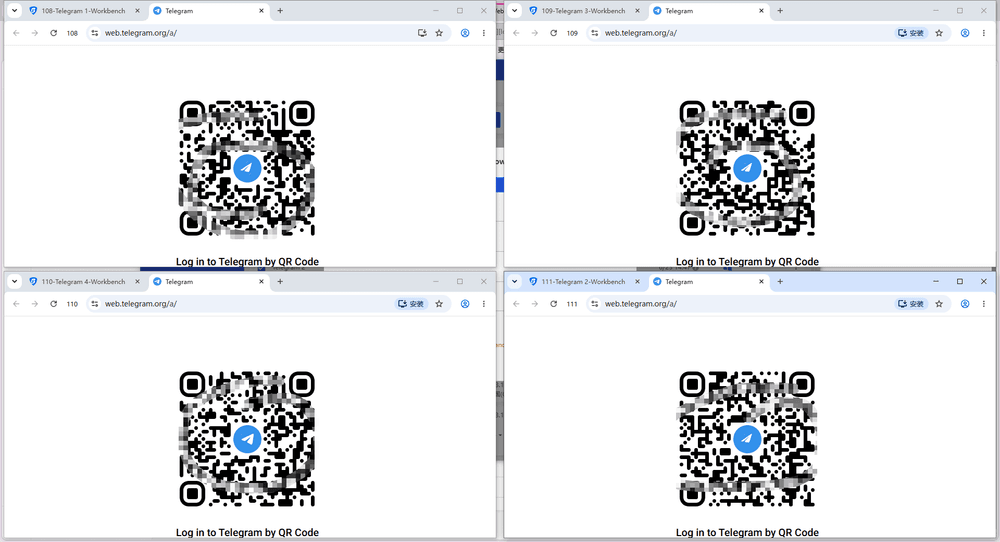Bookmark the page in the 111 window
This screenshot has height=542, width=1000.
click(x=939, y=304)
